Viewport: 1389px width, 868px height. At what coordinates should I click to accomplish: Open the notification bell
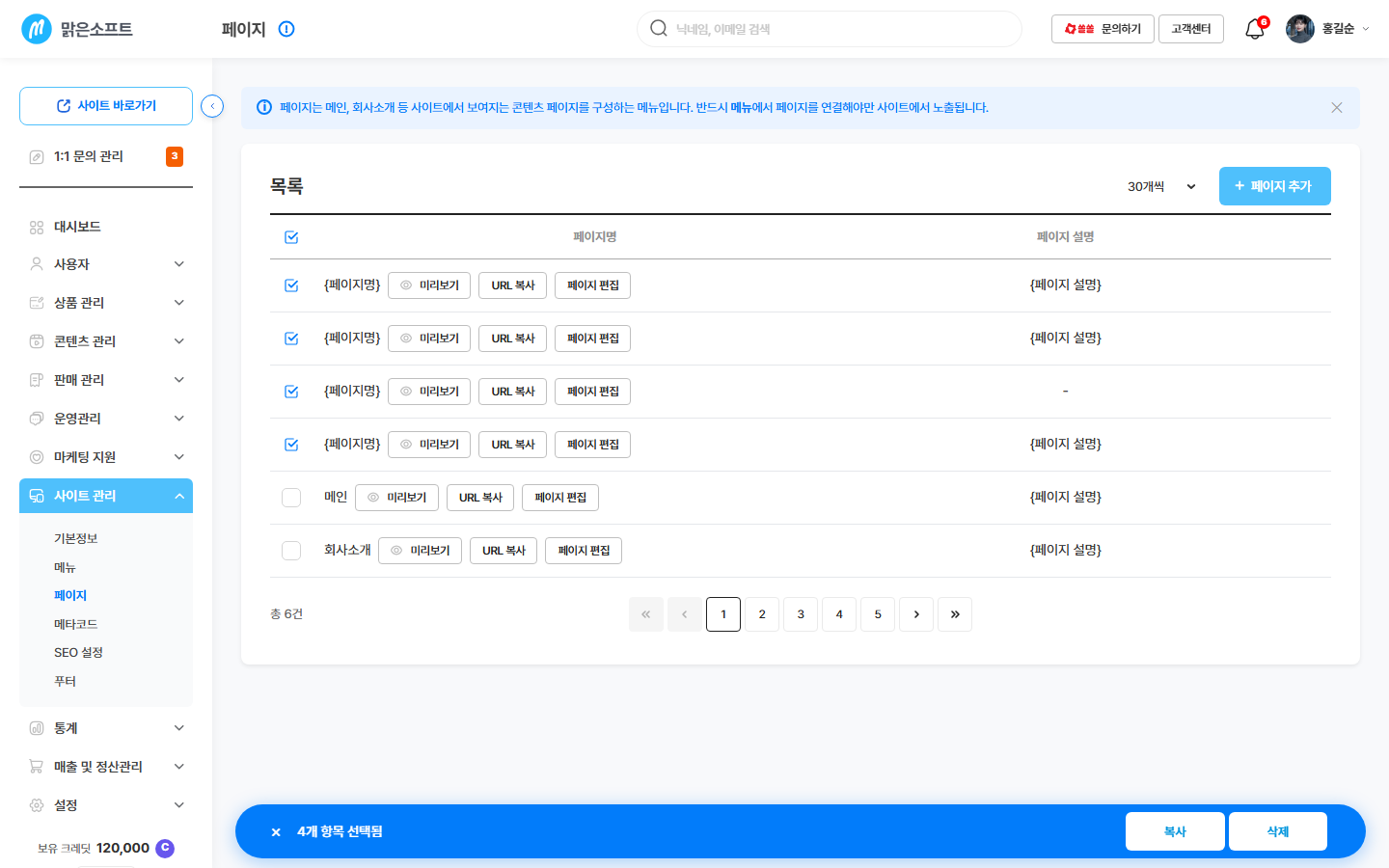[1255, 29]
